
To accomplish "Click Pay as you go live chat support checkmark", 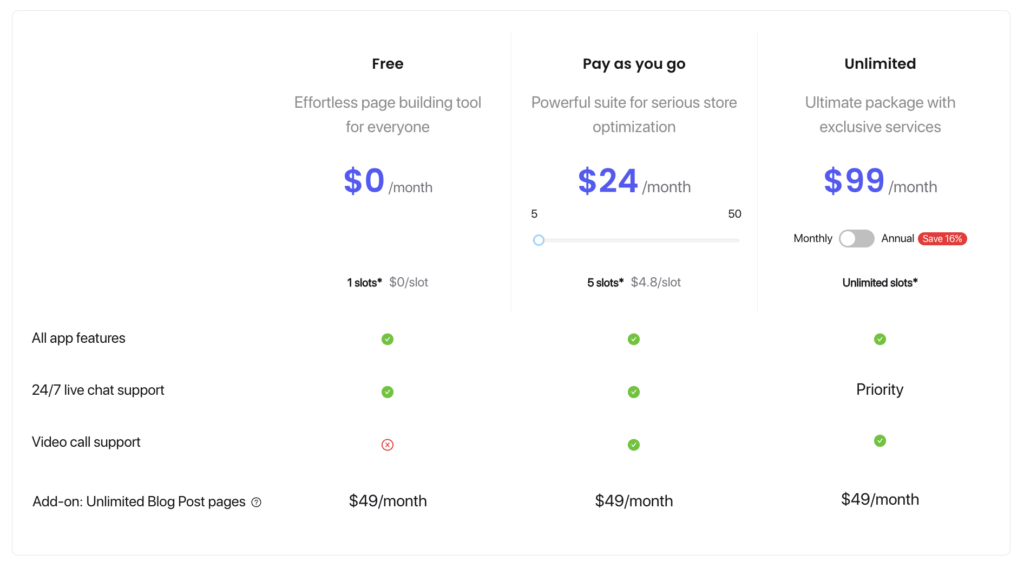I will [633, 392].
